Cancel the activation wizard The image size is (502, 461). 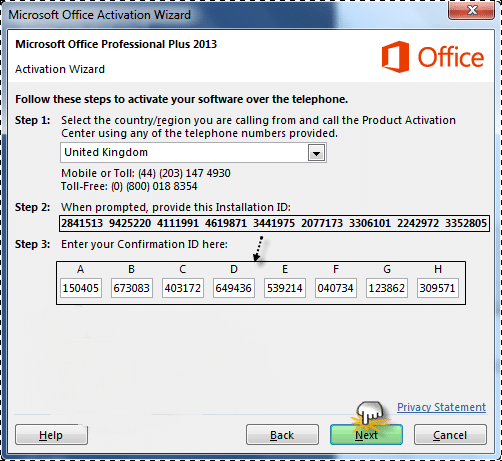[450, 434]
